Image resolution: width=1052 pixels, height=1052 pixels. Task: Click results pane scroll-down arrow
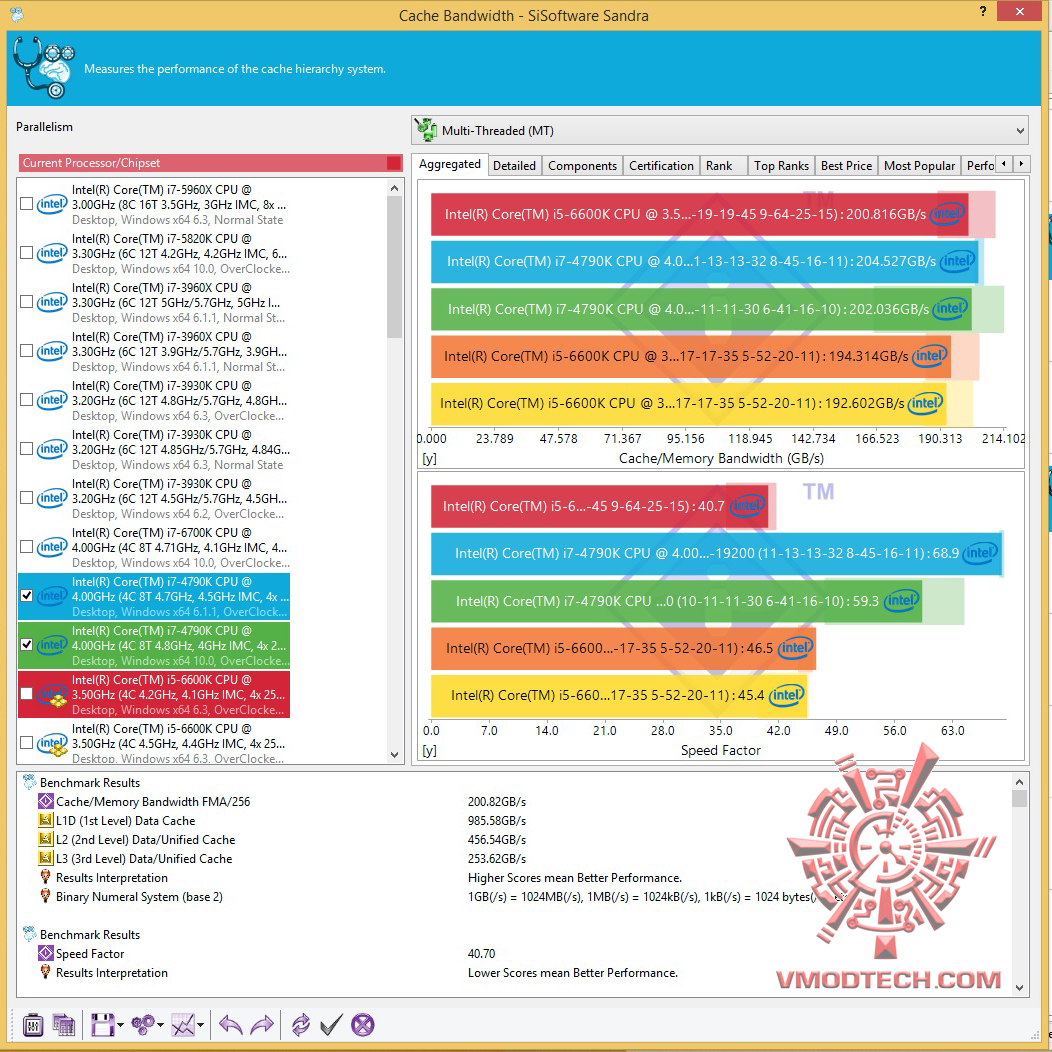click(x=1020, y=988)
